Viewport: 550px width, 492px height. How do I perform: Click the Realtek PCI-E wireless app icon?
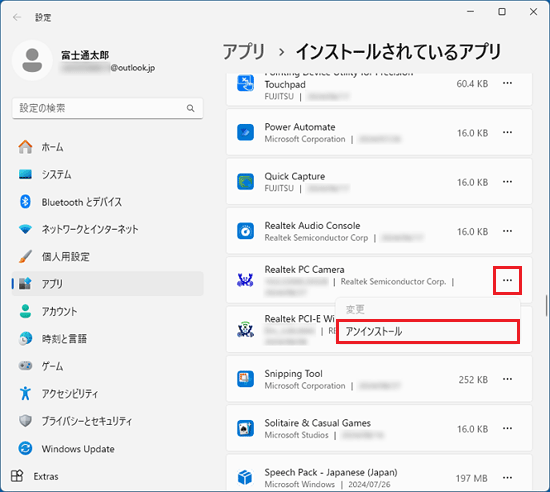pyautogui.click(x=245, y=330)
